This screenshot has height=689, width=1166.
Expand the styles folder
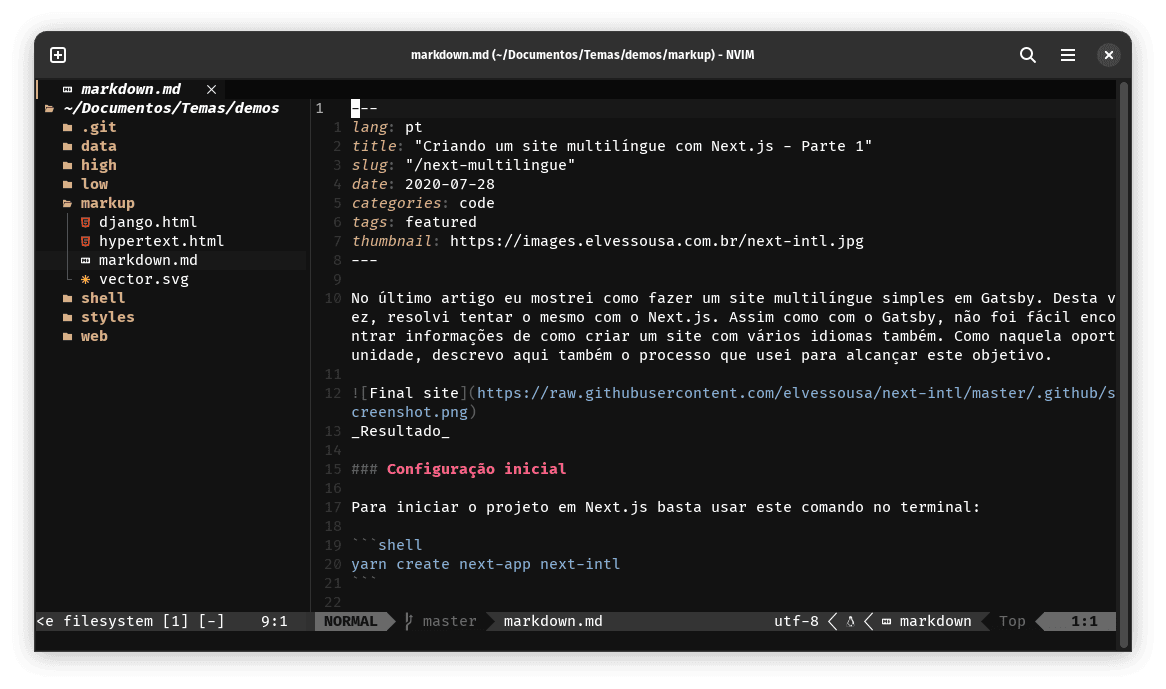107,317
